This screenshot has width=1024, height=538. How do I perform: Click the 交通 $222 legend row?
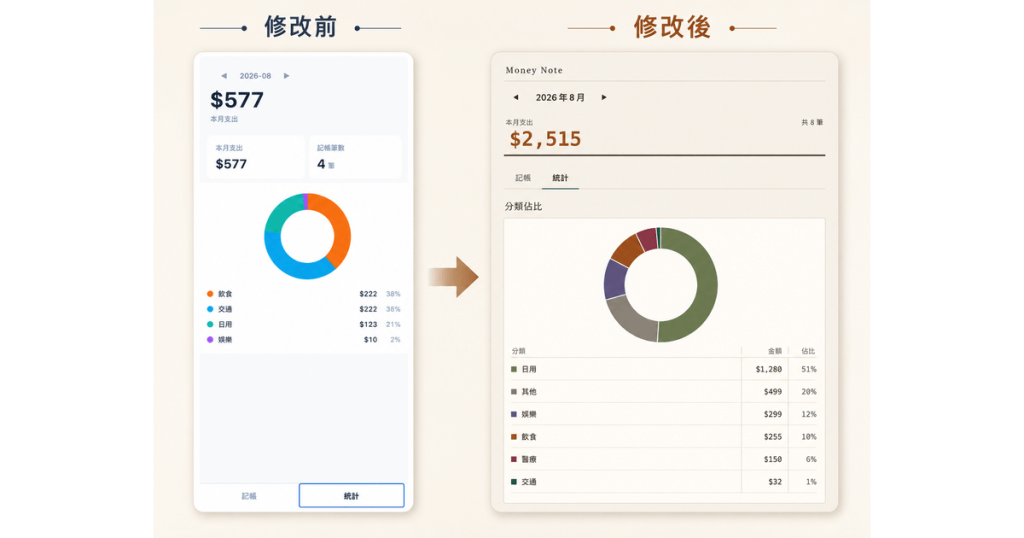[304, 309]
